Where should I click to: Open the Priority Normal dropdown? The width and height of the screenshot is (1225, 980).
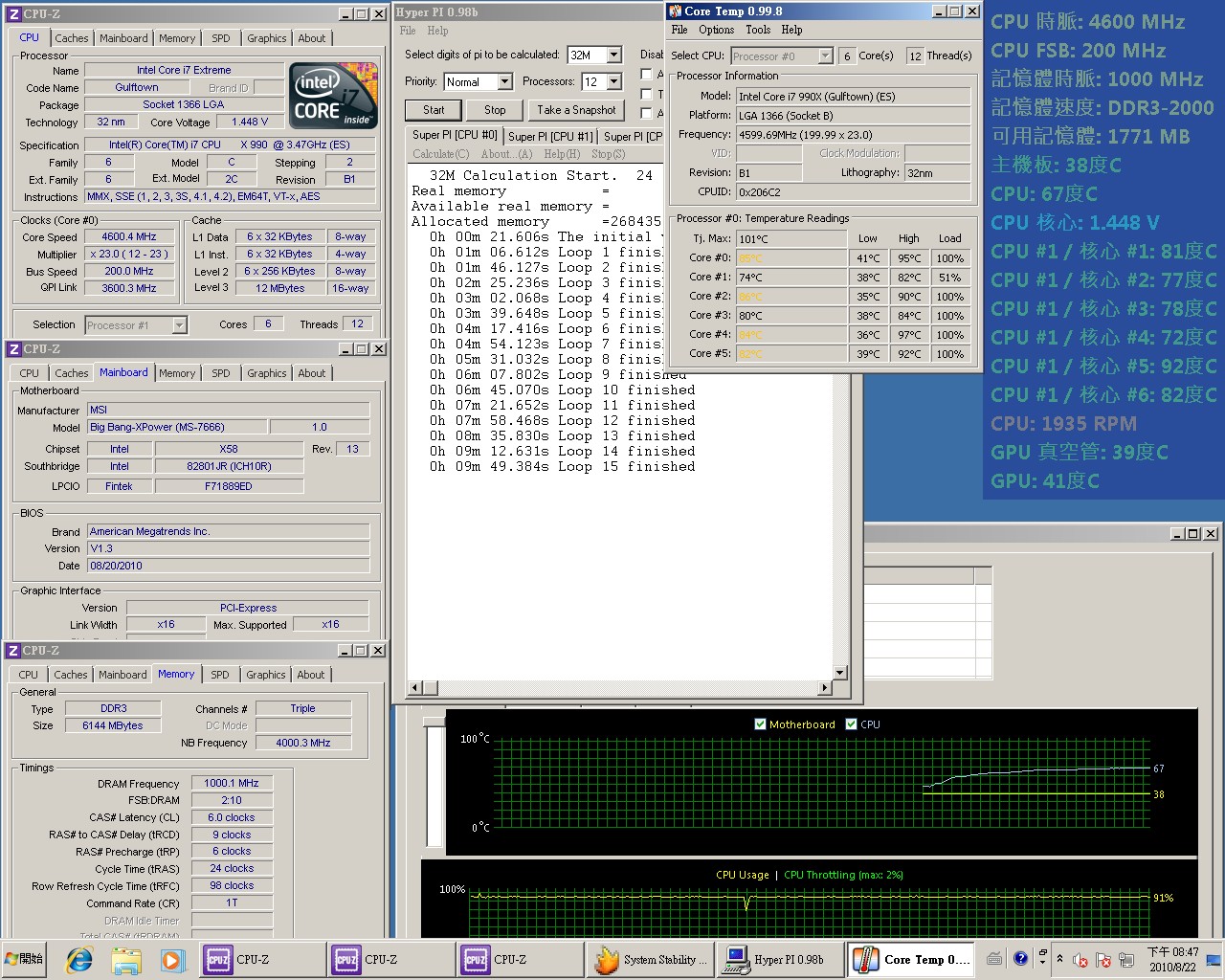tap(504, 82)
